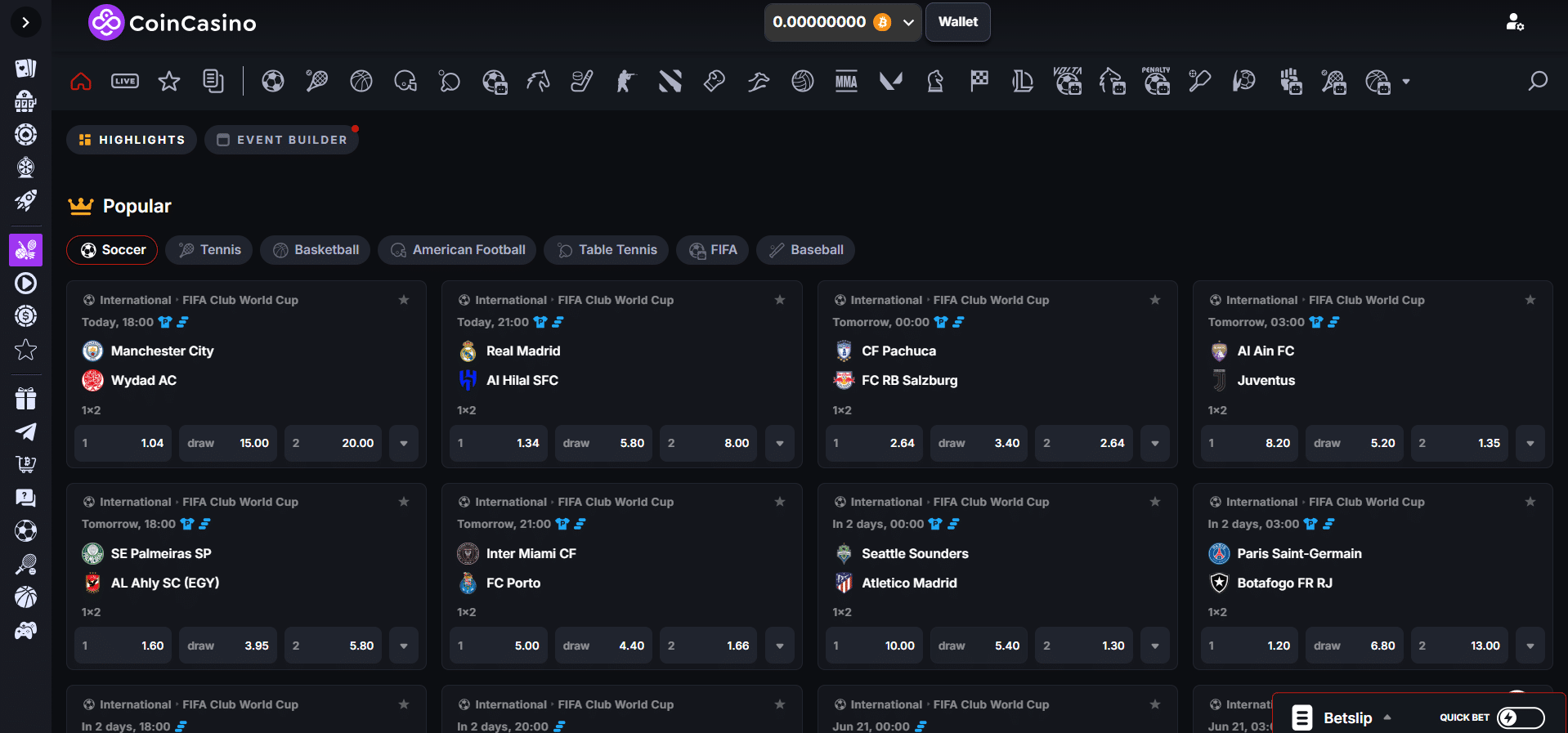Image resolution: width=1568 pixels, height=733 pixels.
Task: Favorite the Manchester City vs Wydad match
Action: point(404,300)
